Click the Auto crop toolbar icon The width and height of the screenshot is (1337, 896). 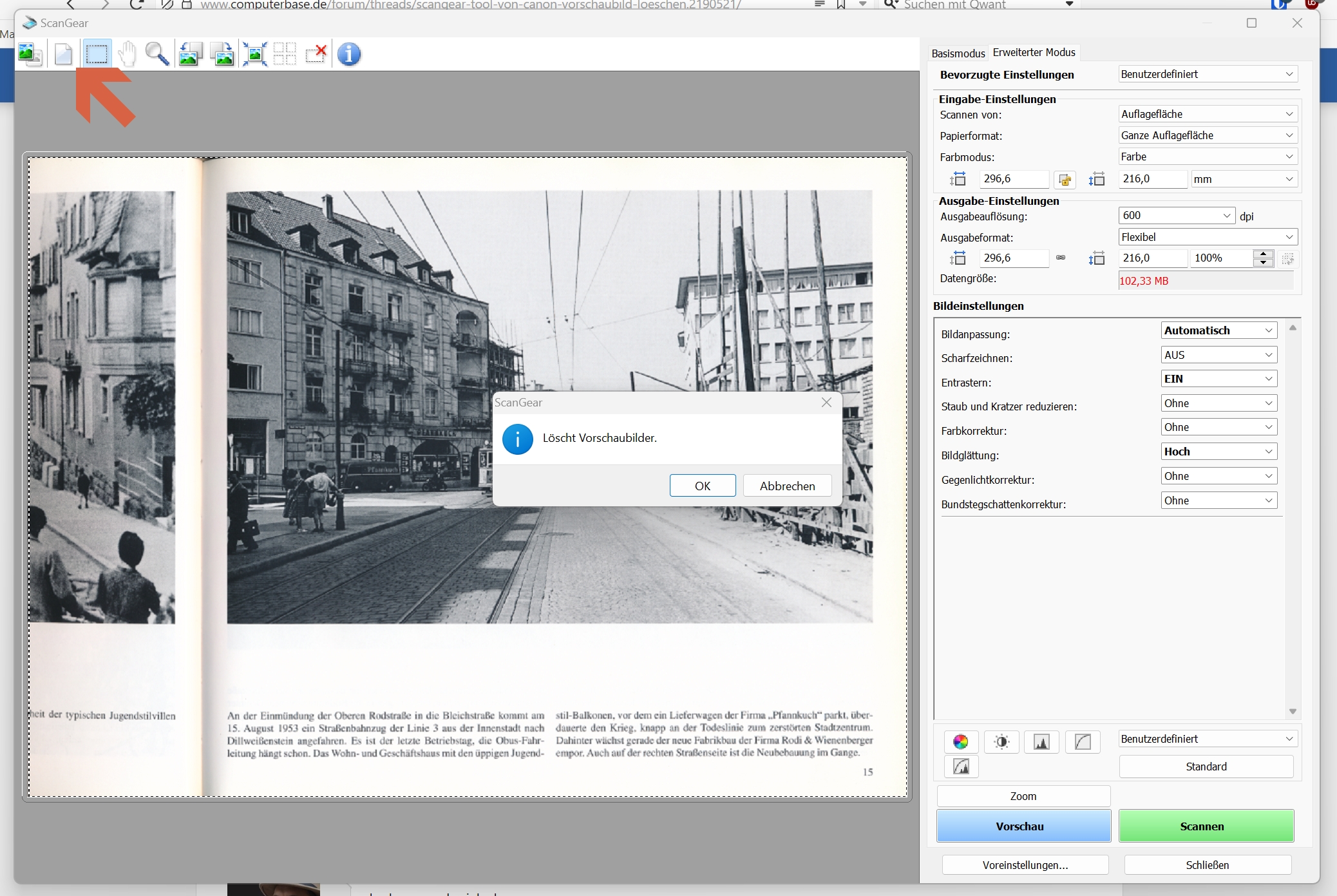pyautogui.click(x=255, y=54)
